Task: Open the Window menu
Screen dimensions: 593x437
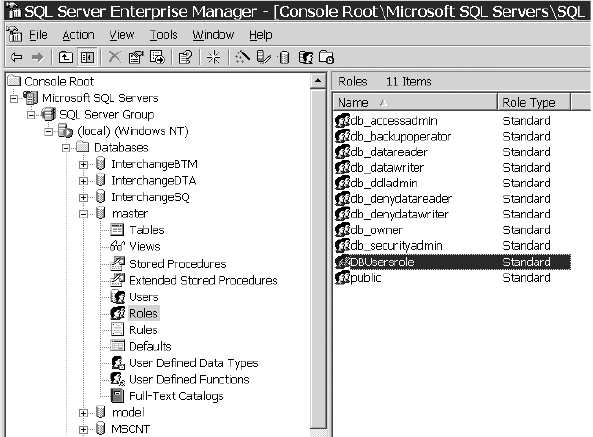Action: point(213,35)
